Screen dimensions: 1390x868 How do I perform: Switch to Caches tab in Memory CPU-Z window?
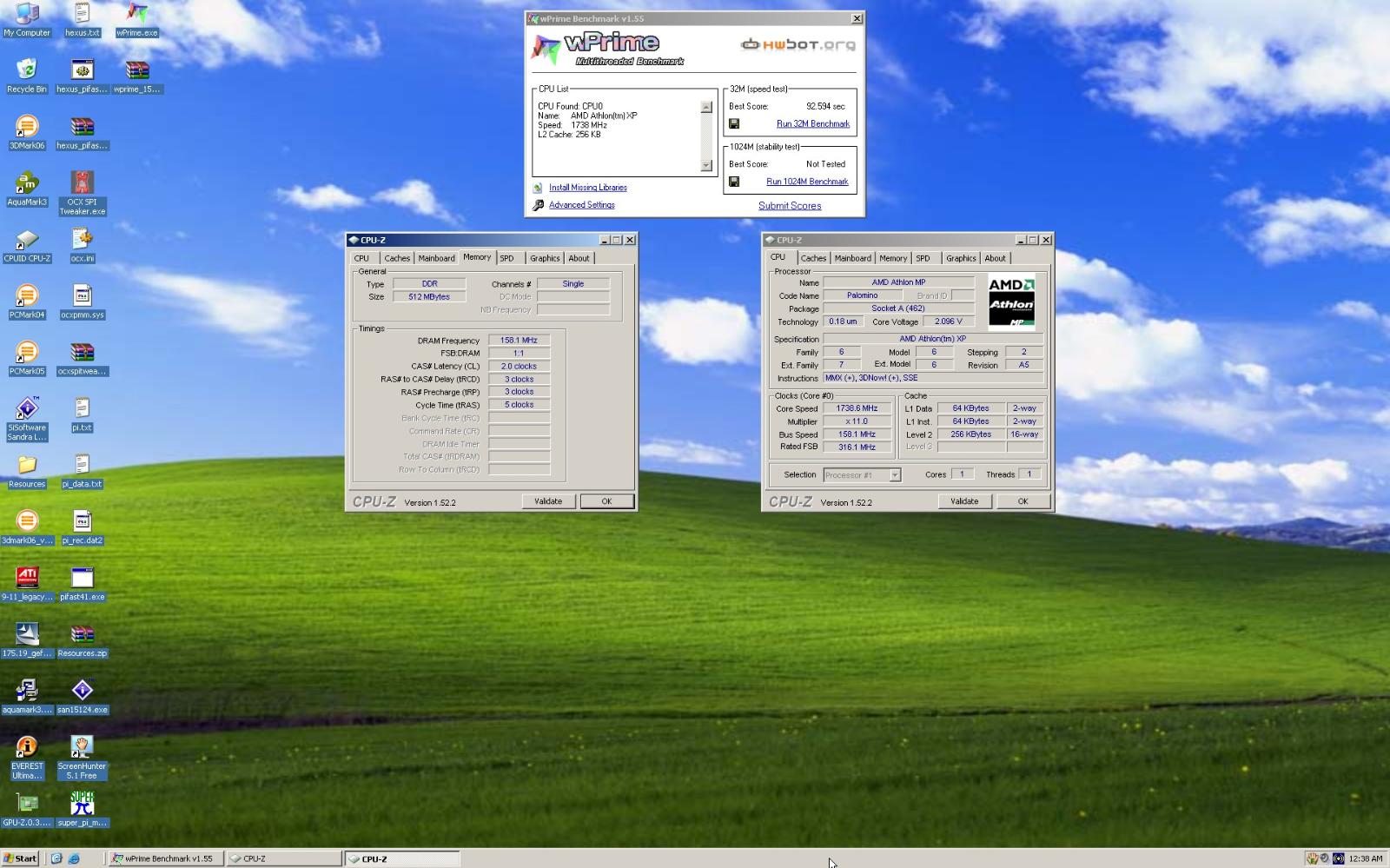tap(397, 258)
